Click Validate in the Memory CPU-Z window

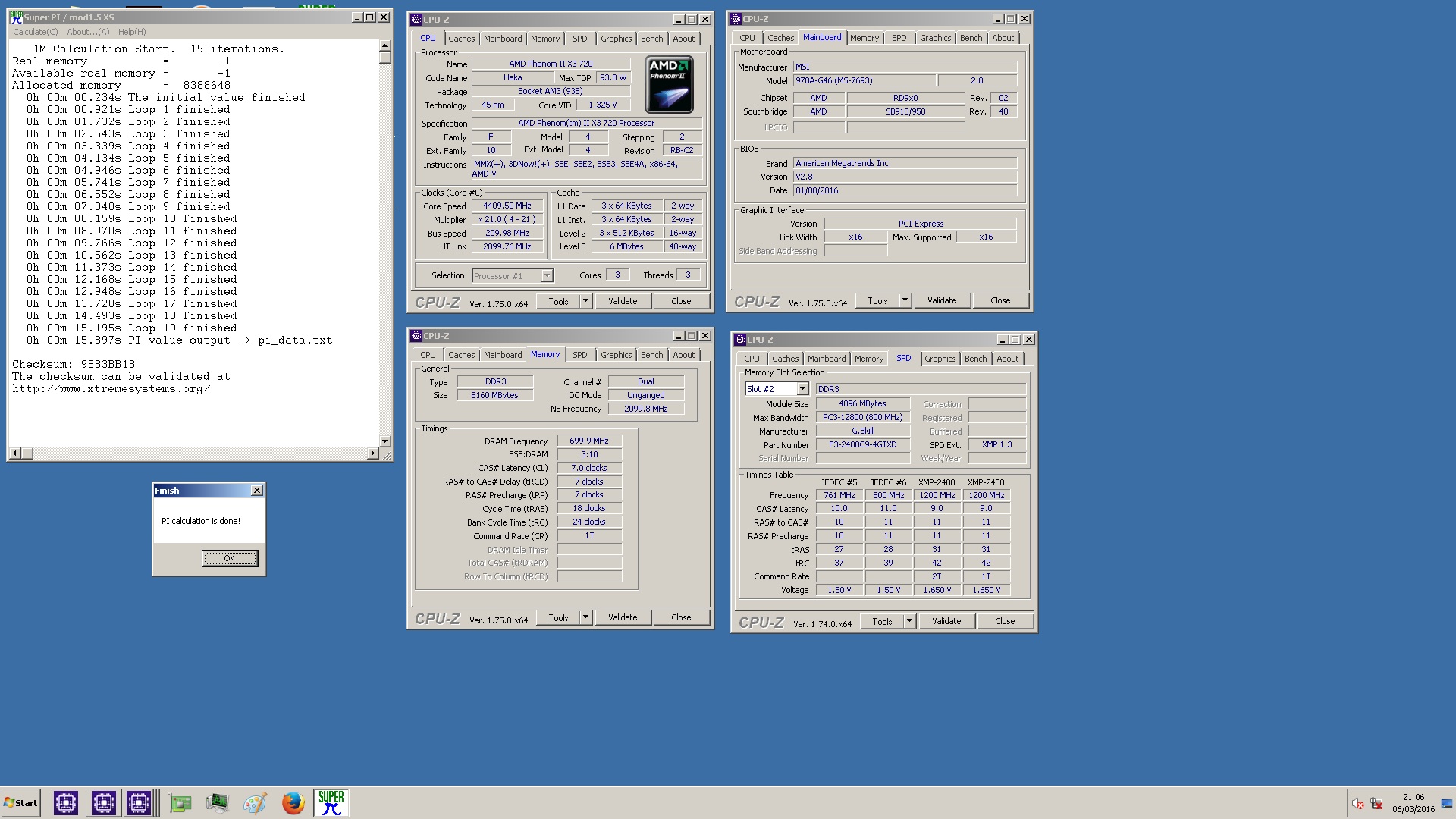click(623, 618)
